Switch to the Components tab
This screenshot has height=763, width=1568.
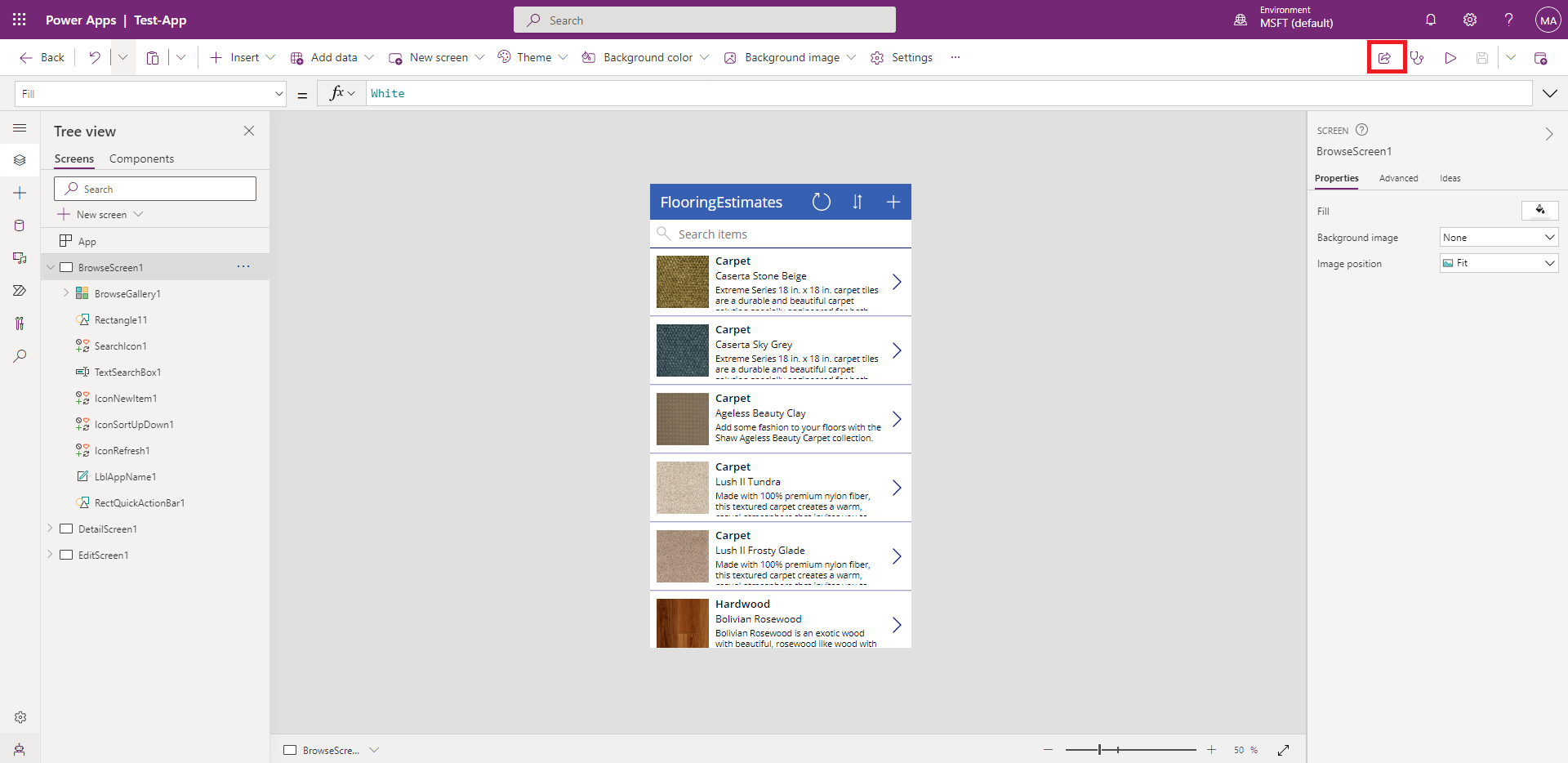141,158
